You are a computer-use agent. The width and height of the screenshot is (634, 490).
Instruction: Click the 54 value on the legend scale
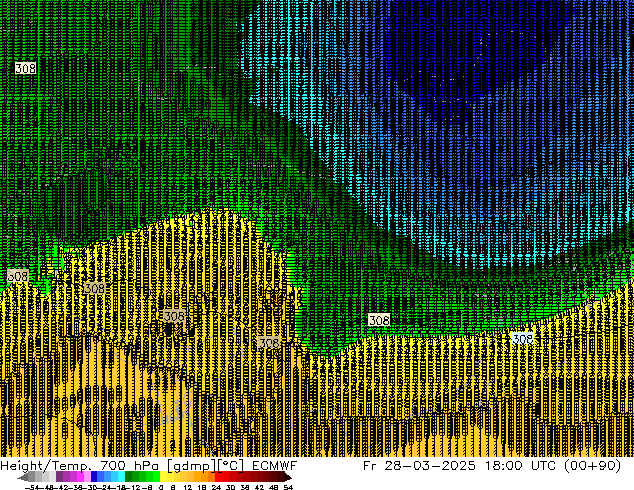[x=288, y=487]
